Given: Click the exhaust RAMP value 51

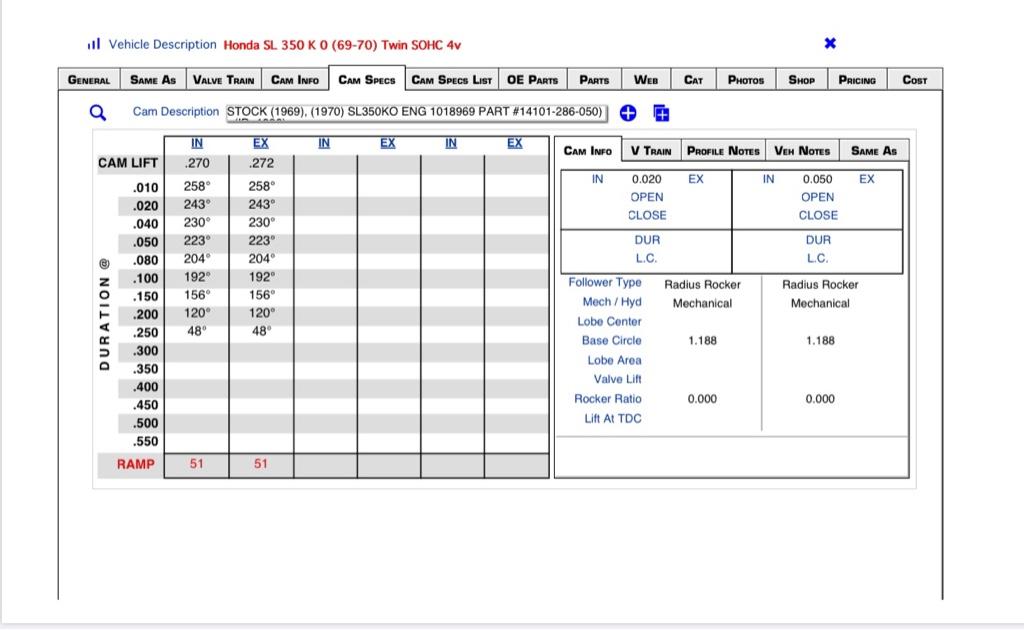Looking at the screenshot, I should pos(261,464).
